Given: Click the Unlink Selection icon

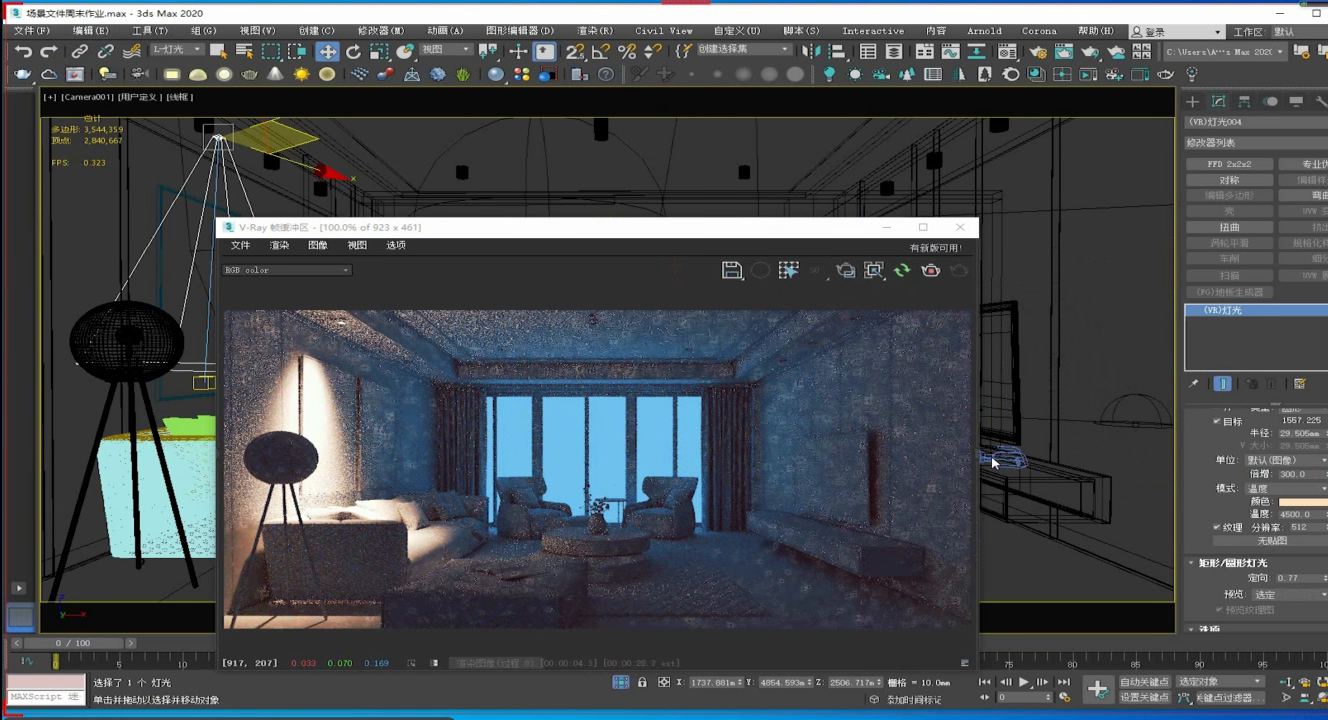Looking at the screenshot, I should (x=106, y=52).
